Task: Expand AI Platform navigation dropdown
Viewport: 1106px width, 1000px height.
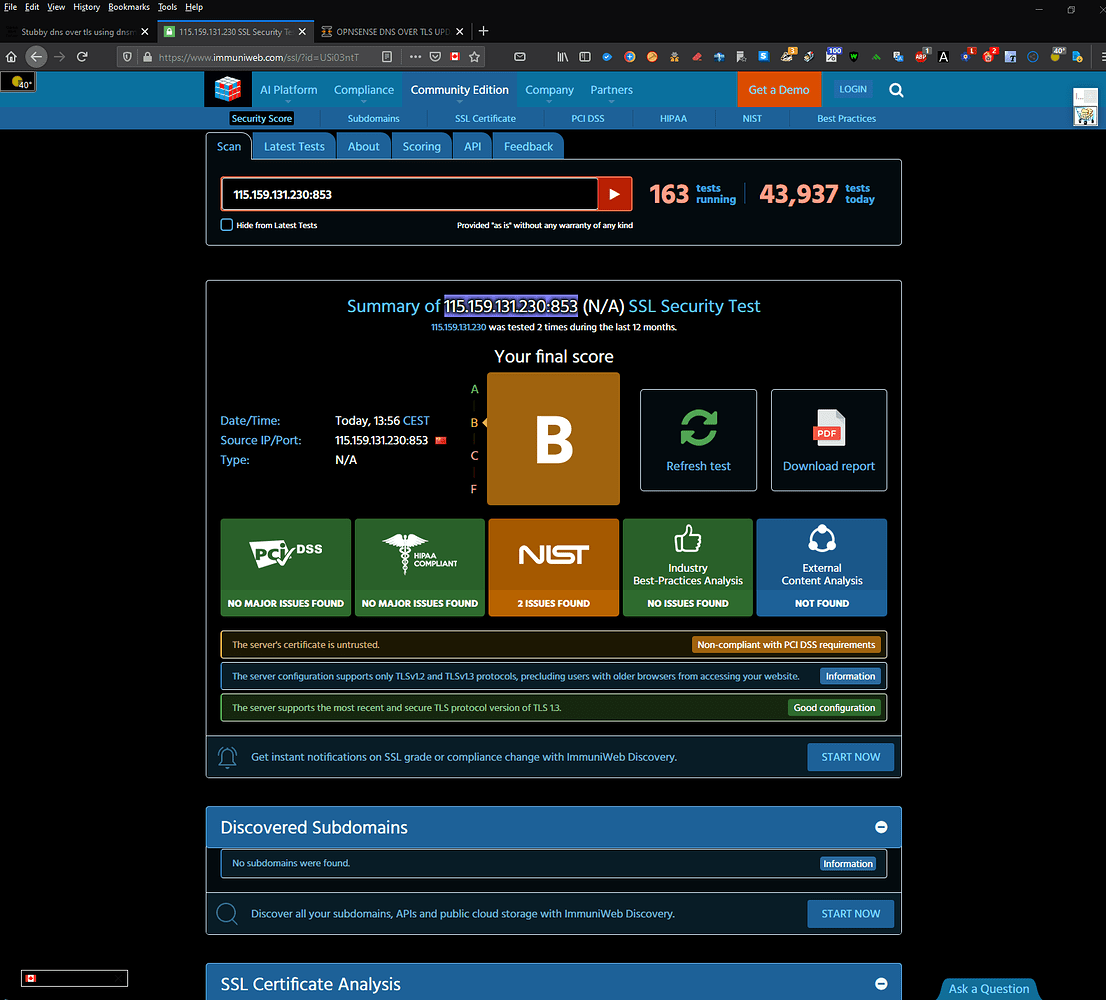Action: pyautogui.click(x=288, y=90)
